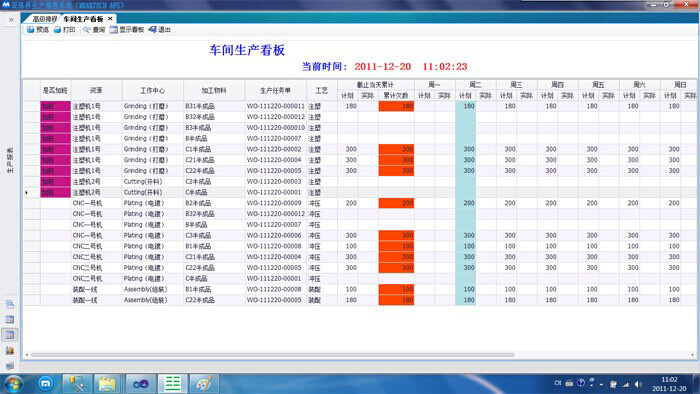Click the B3半成品 material cell
The height and width of the screenshot is (394, 700).
[214, 128]
